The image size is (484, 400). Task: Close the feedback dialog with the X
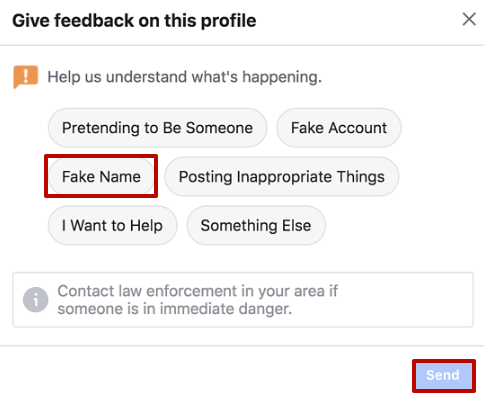click(469, 19)
